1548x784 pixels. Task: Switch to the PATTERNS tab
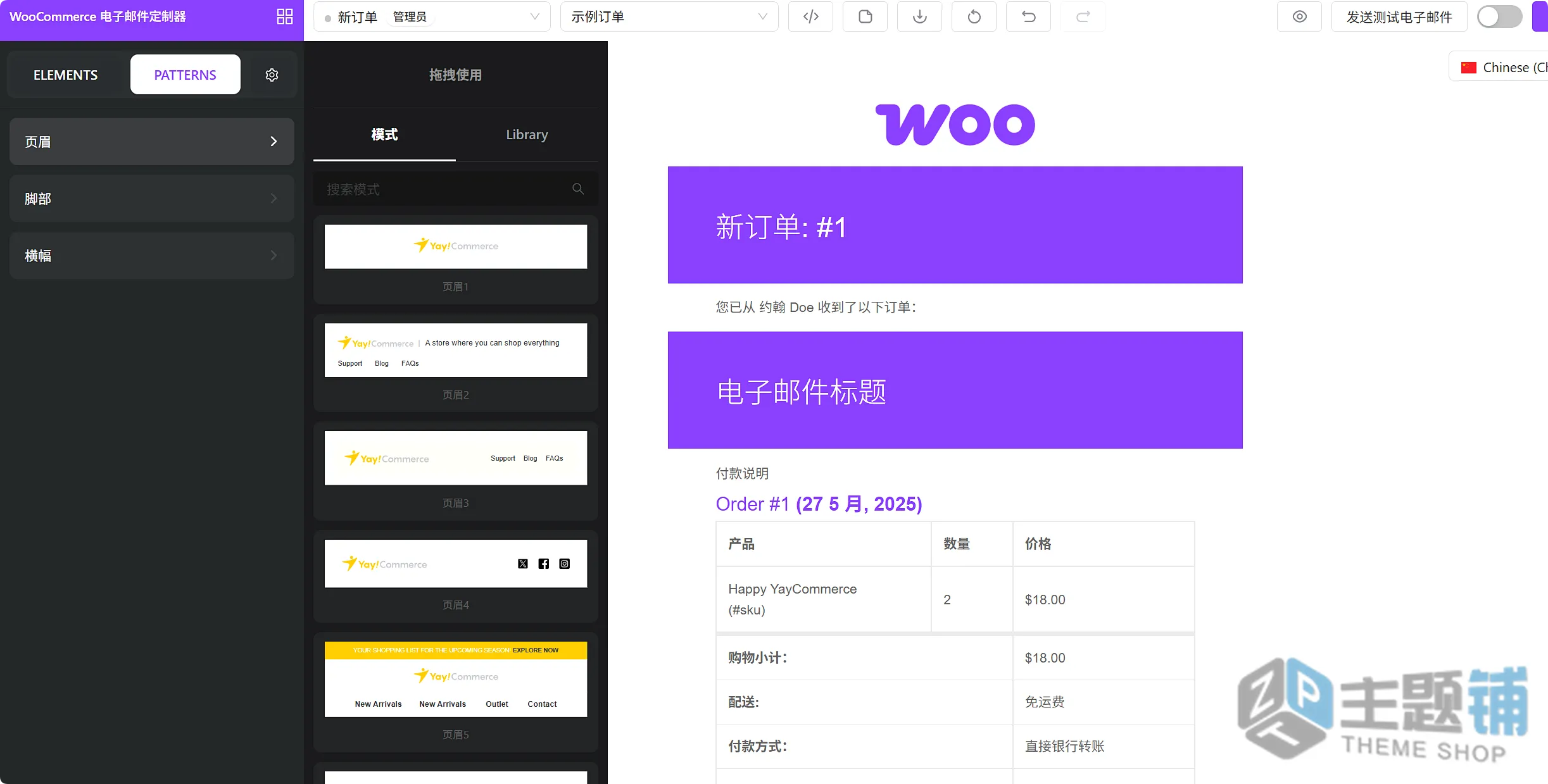click(x=186, y=75)
